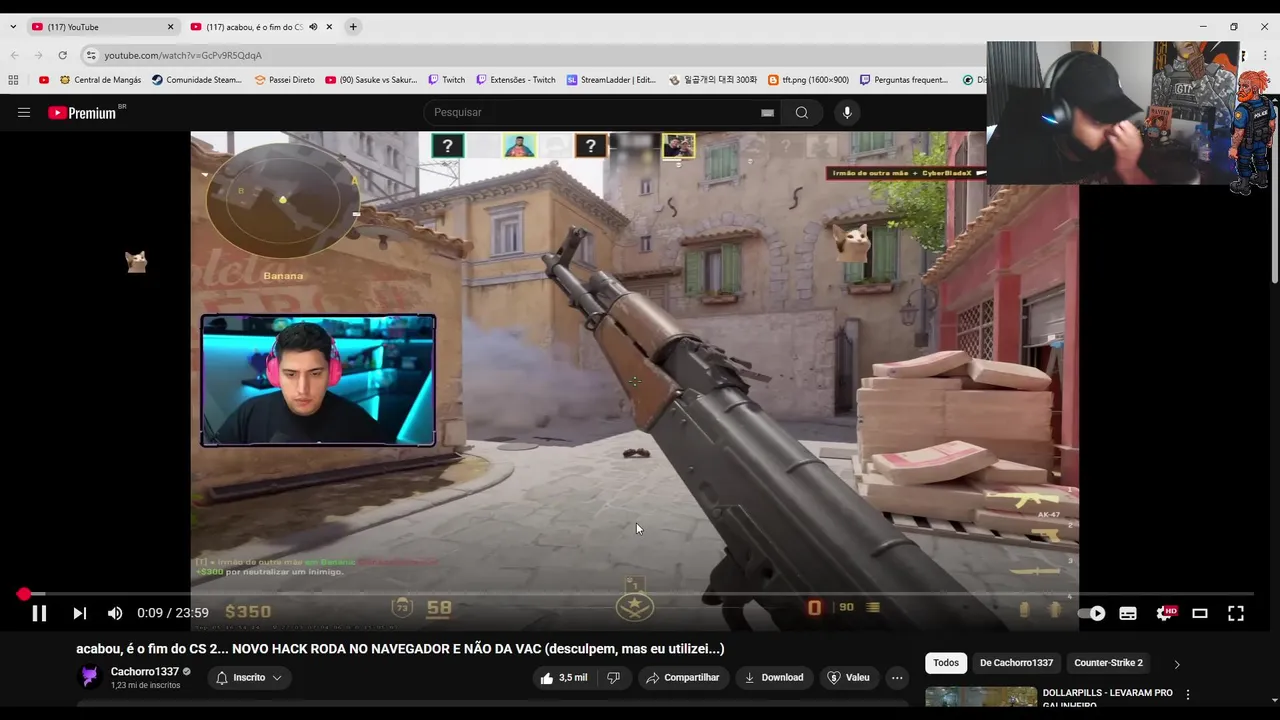Mute the video volume
The height and width of the screenshot is (720, 1280).
click(115, 613)
